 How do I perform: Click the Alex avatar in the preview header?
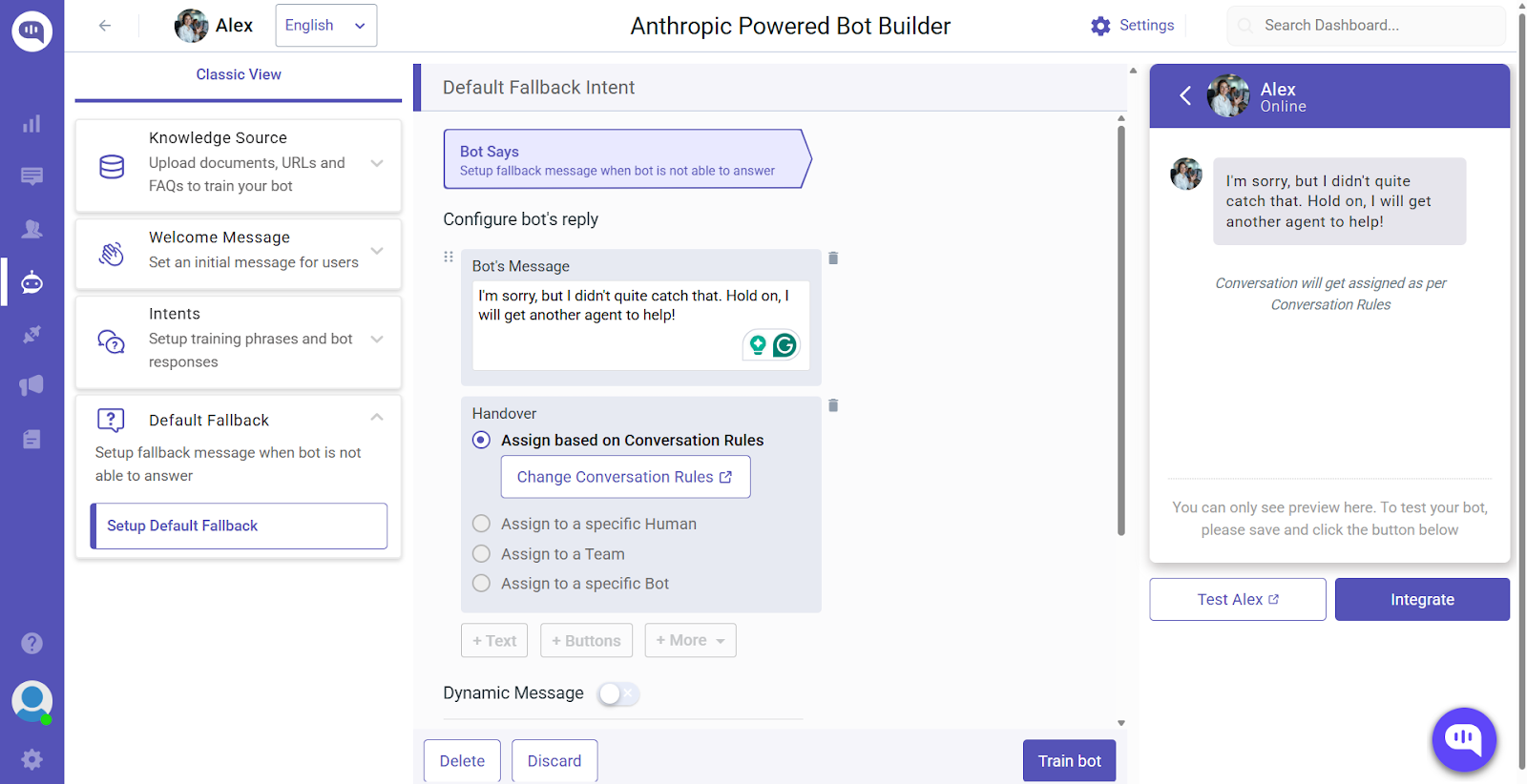pyautogui.click(x=1228, y=95)
